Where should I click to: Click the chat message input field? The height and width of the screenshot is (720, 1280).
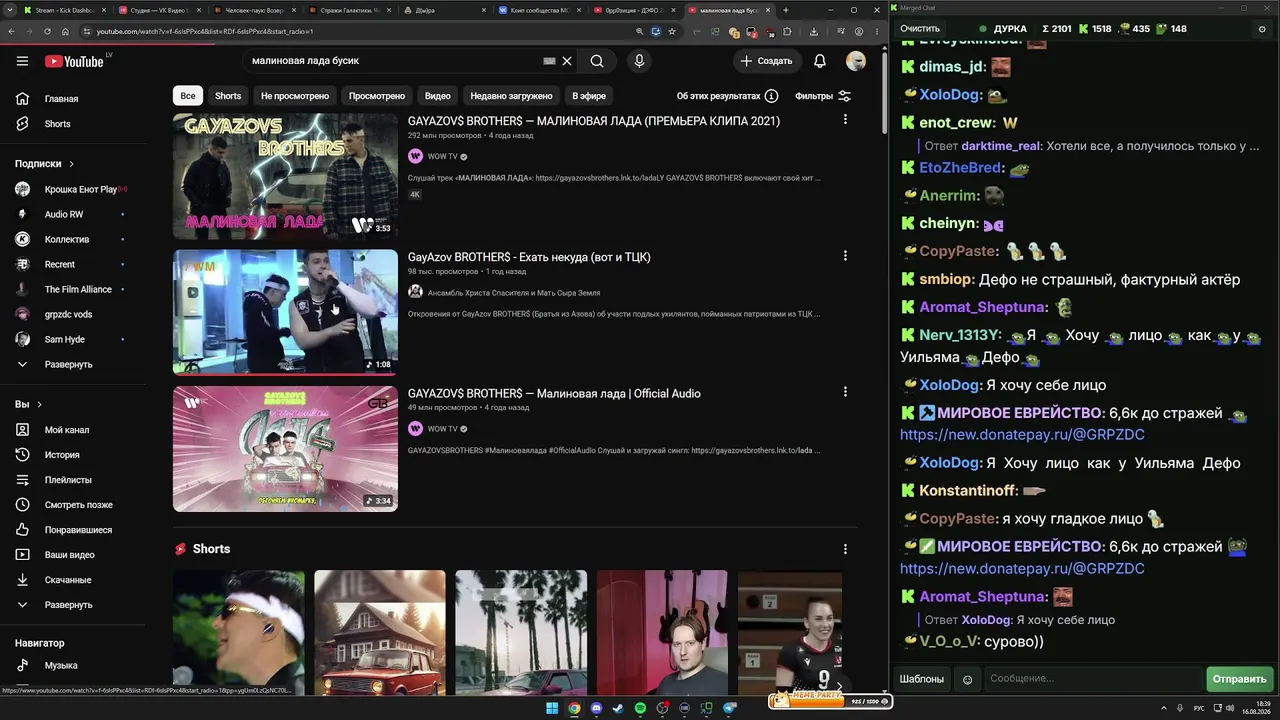point(1093,679)
